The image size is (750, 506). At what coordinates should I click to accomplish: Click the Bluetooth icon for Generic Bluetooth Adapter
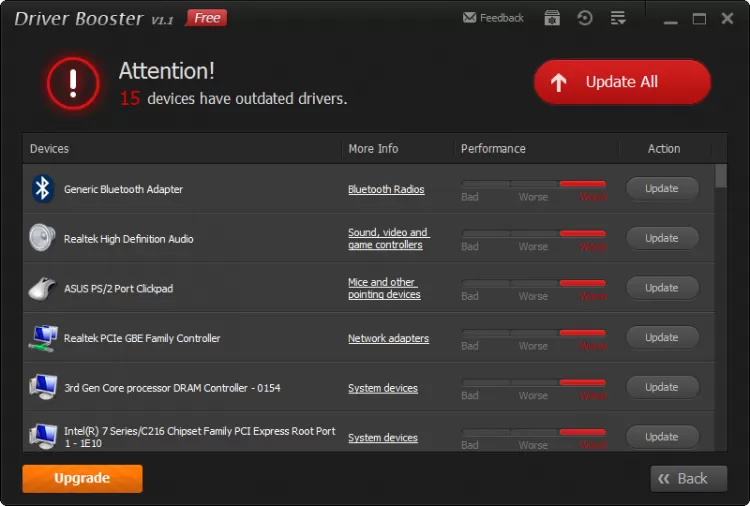point(42,188)
